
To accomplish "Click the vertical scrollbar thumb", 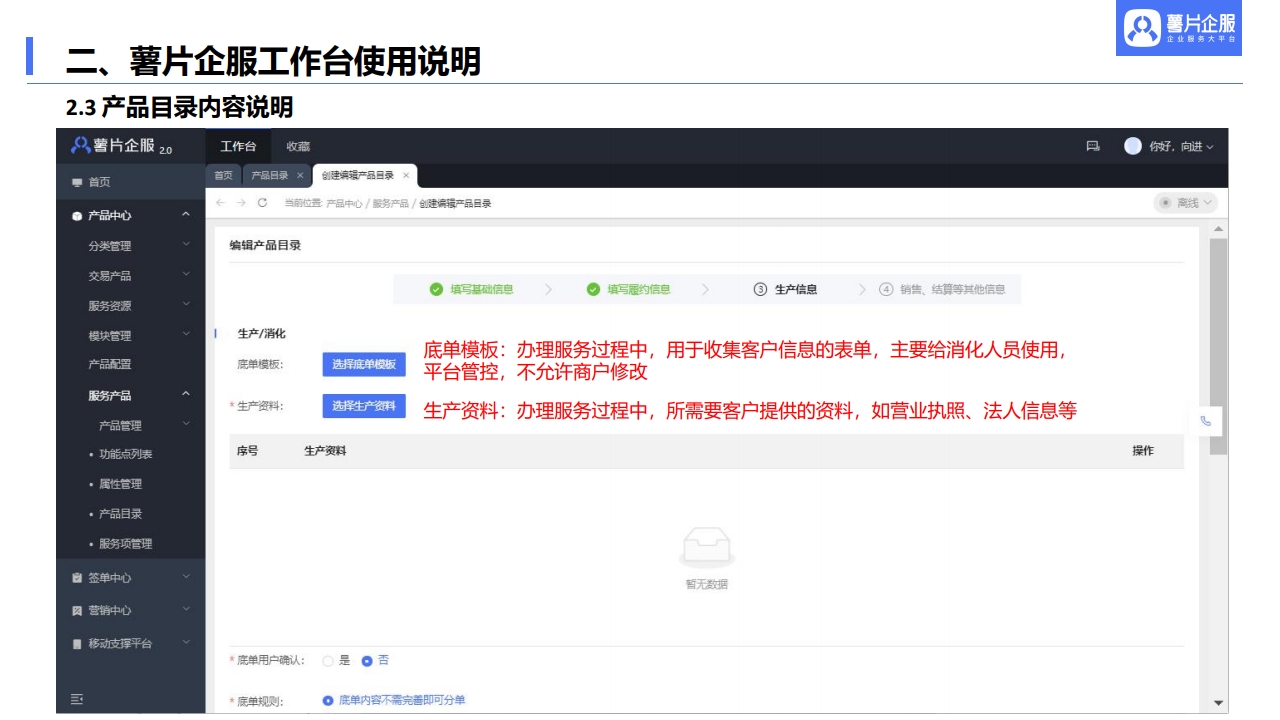I will pos(1218,346).
